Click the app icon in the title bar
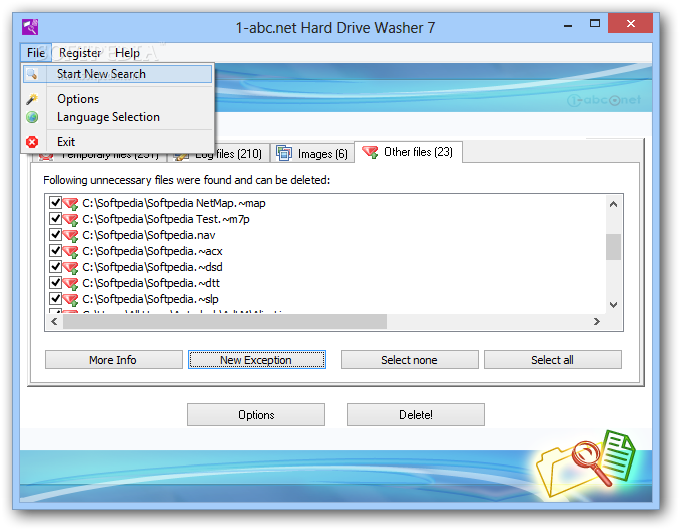The image size is (680, 530). click(x=30, y=27)
